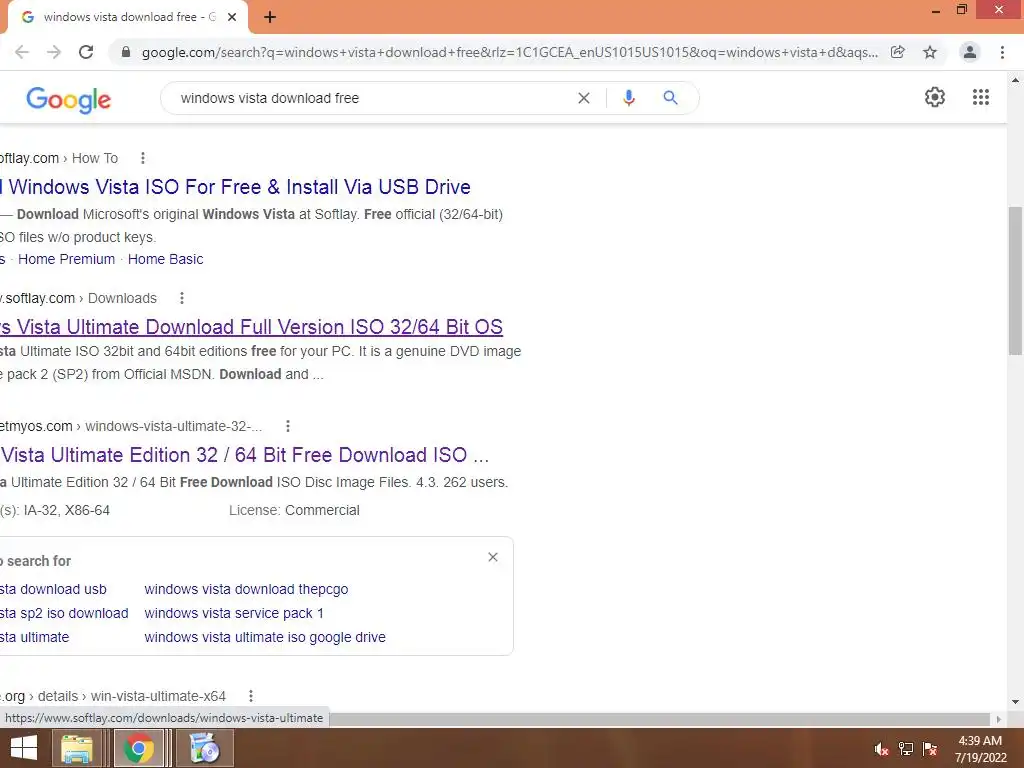Go to the Google homepage via the logo
Viewport: 1024px width, 768px height.
[69, 99]
